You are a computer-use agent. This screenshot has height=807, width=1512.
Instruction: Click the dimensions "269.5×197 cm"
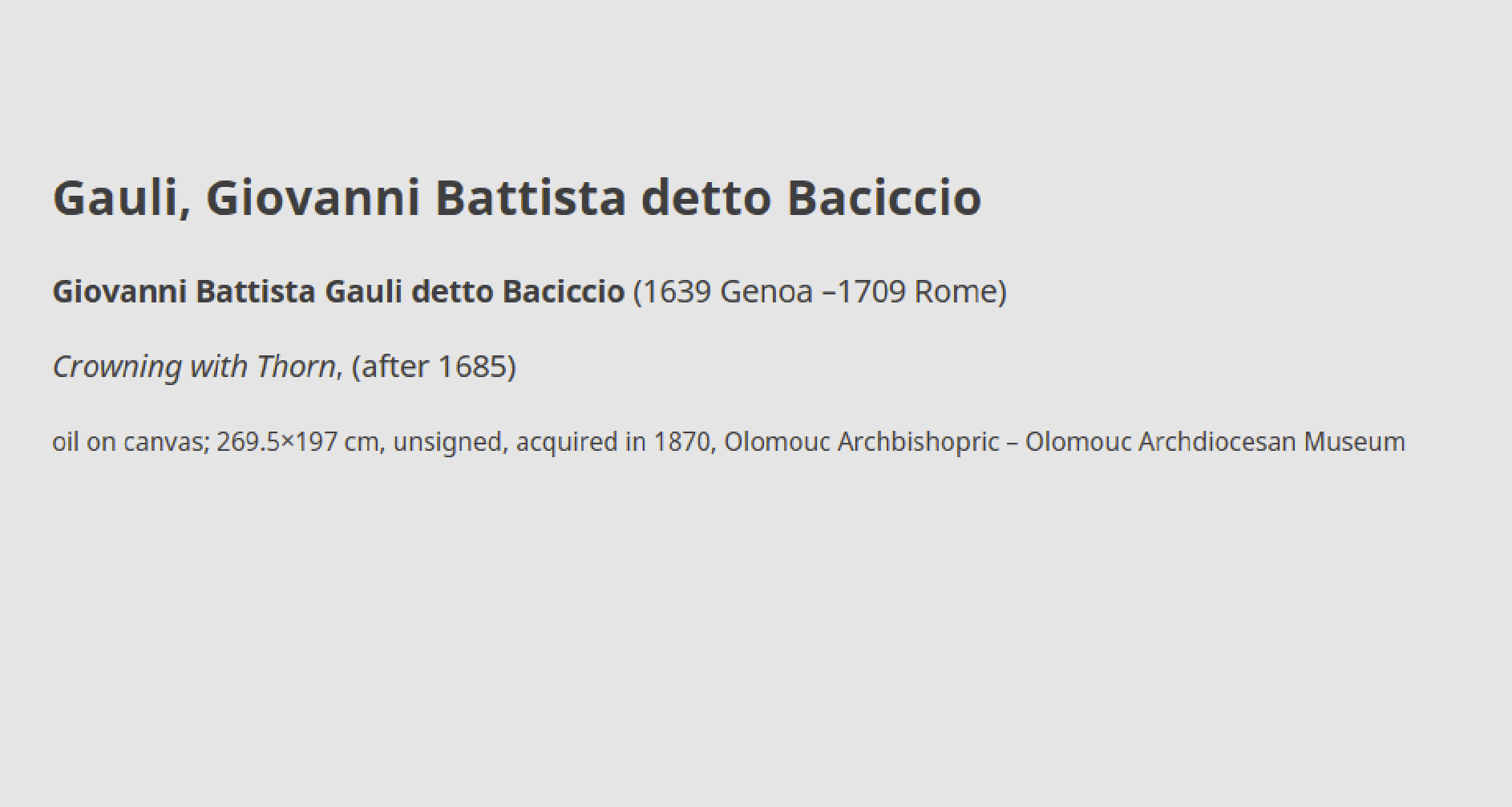tap(297, 442)
